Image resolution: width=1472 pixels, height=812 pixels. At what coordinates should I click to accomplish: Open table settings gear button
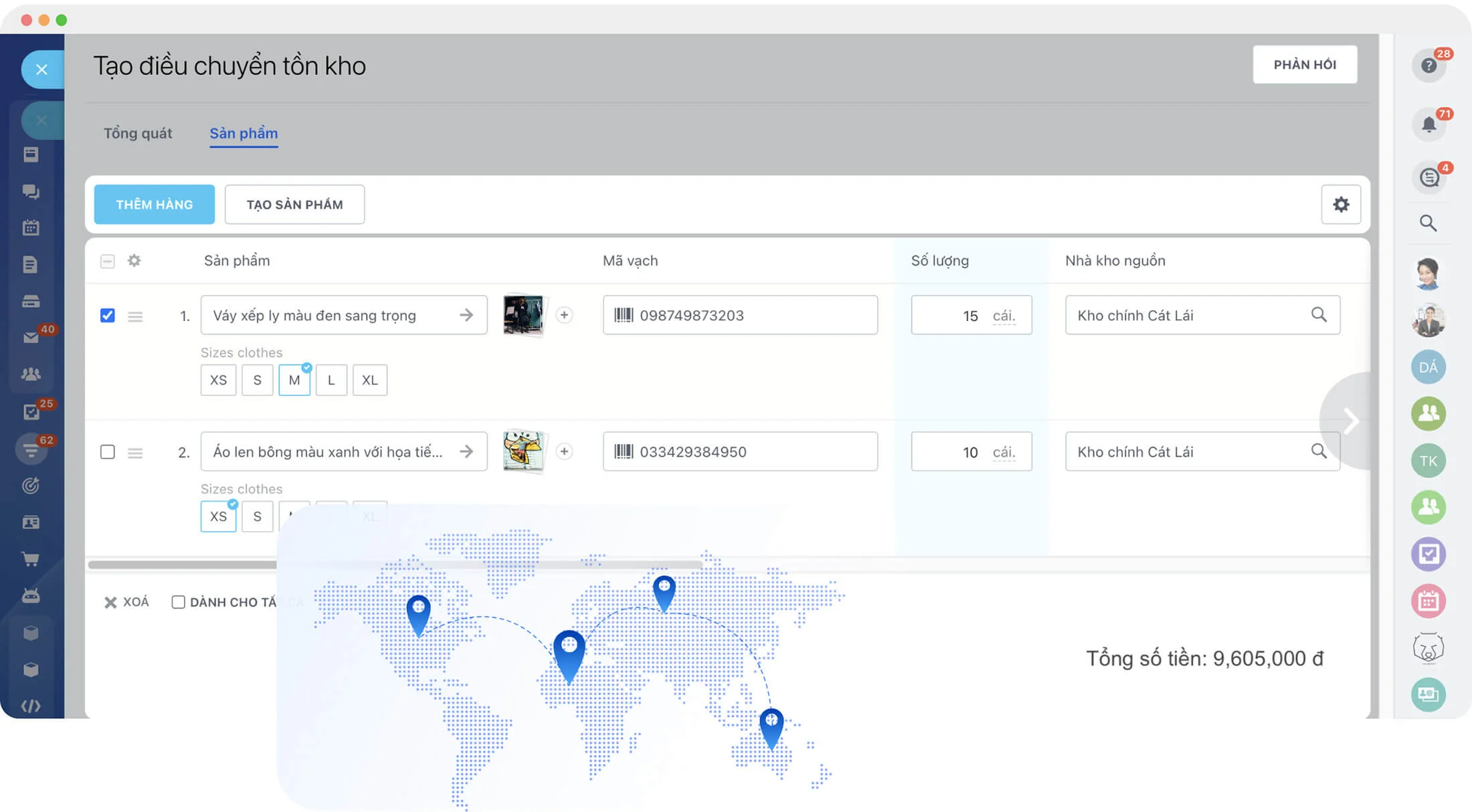click(x=1341, y=205)
